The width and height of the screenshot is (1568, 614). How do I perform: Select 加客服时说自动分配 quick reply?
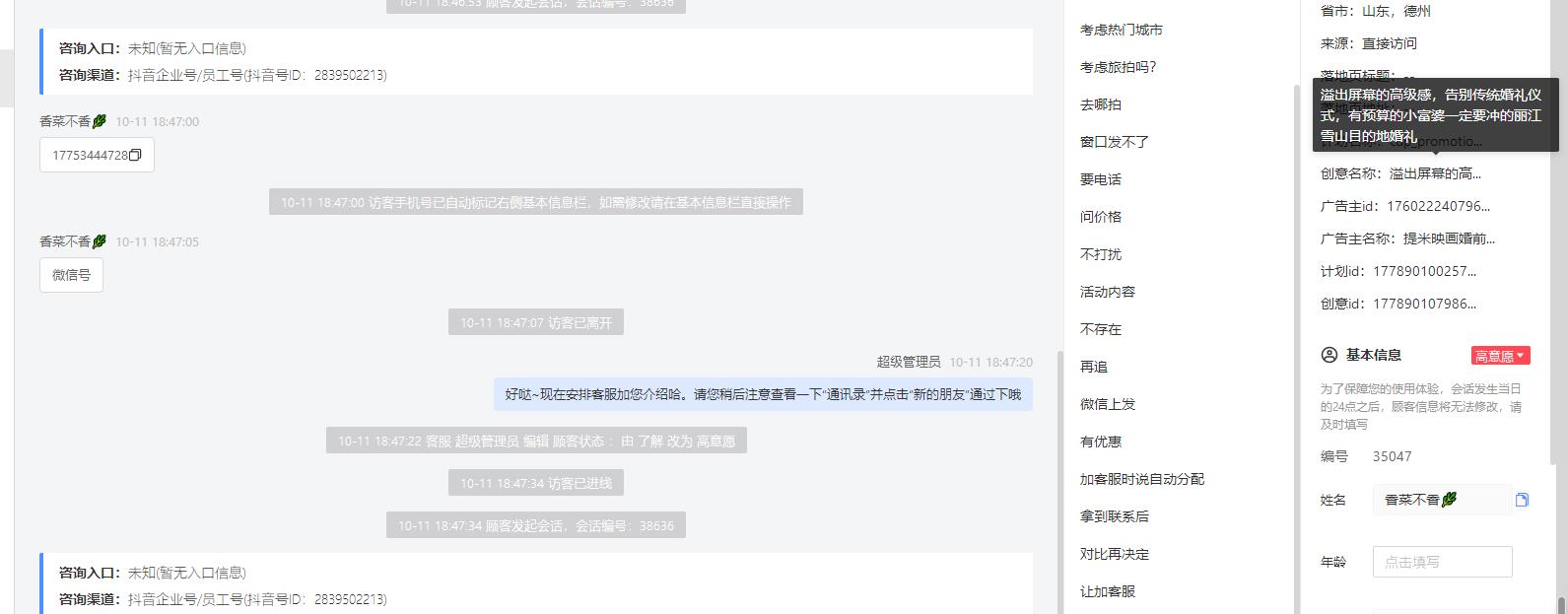click(1142, 479)
